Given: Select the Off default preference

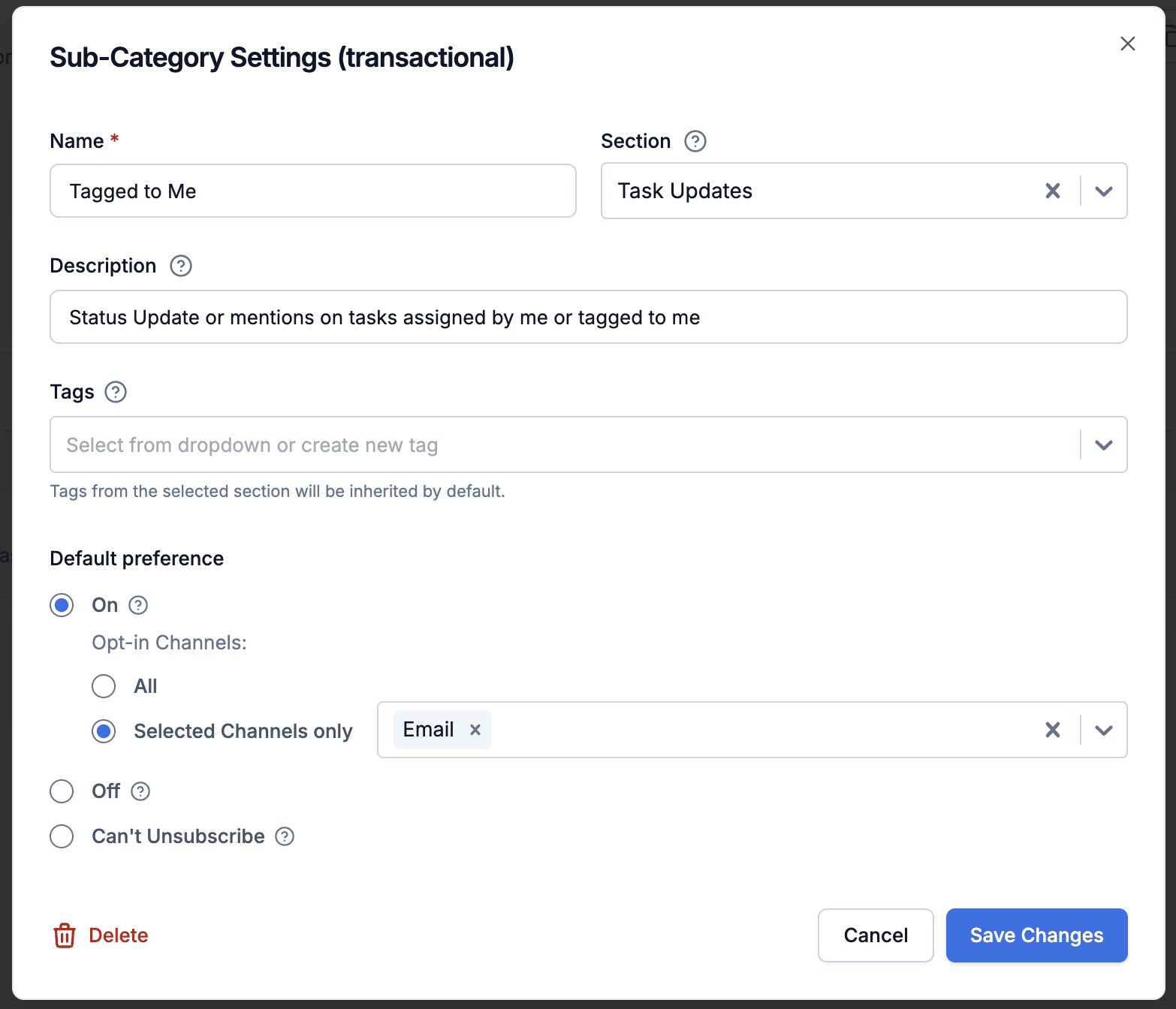Looking at the screenshot, I should pos(62,791).
